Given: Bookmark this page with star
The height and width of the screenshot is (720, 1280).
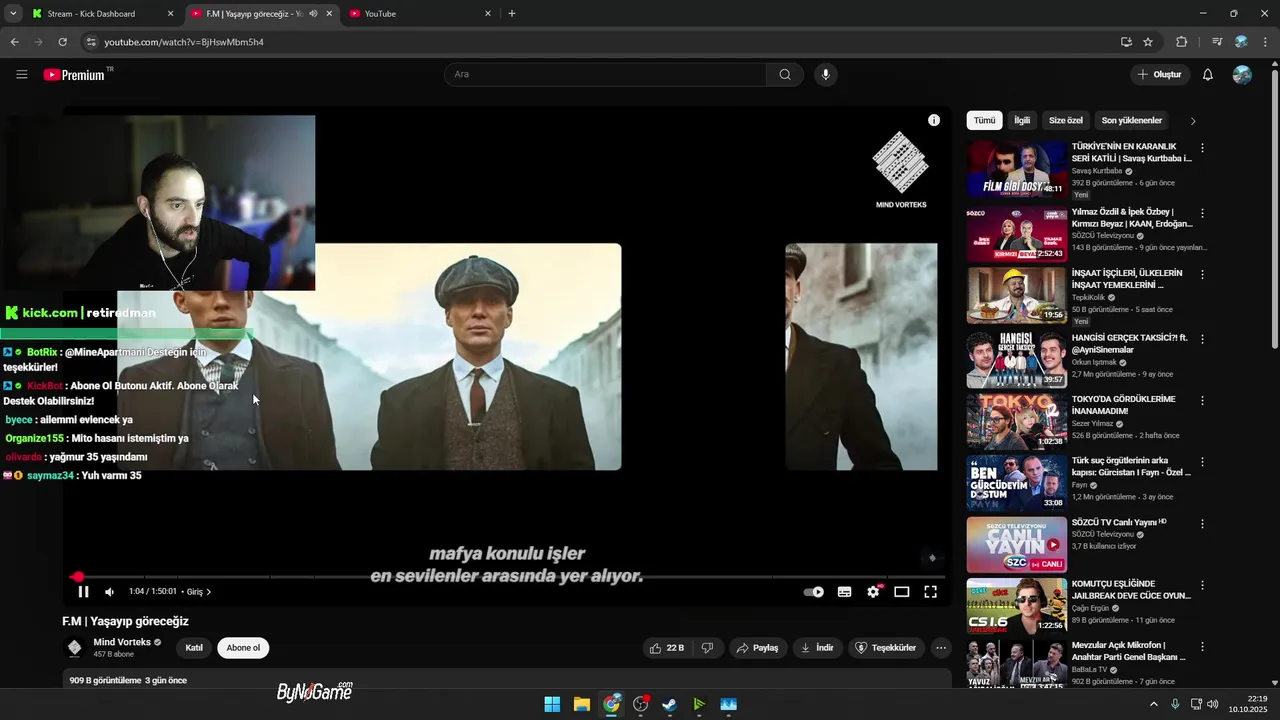Looking at the screenshot, I should [1148, 42].
